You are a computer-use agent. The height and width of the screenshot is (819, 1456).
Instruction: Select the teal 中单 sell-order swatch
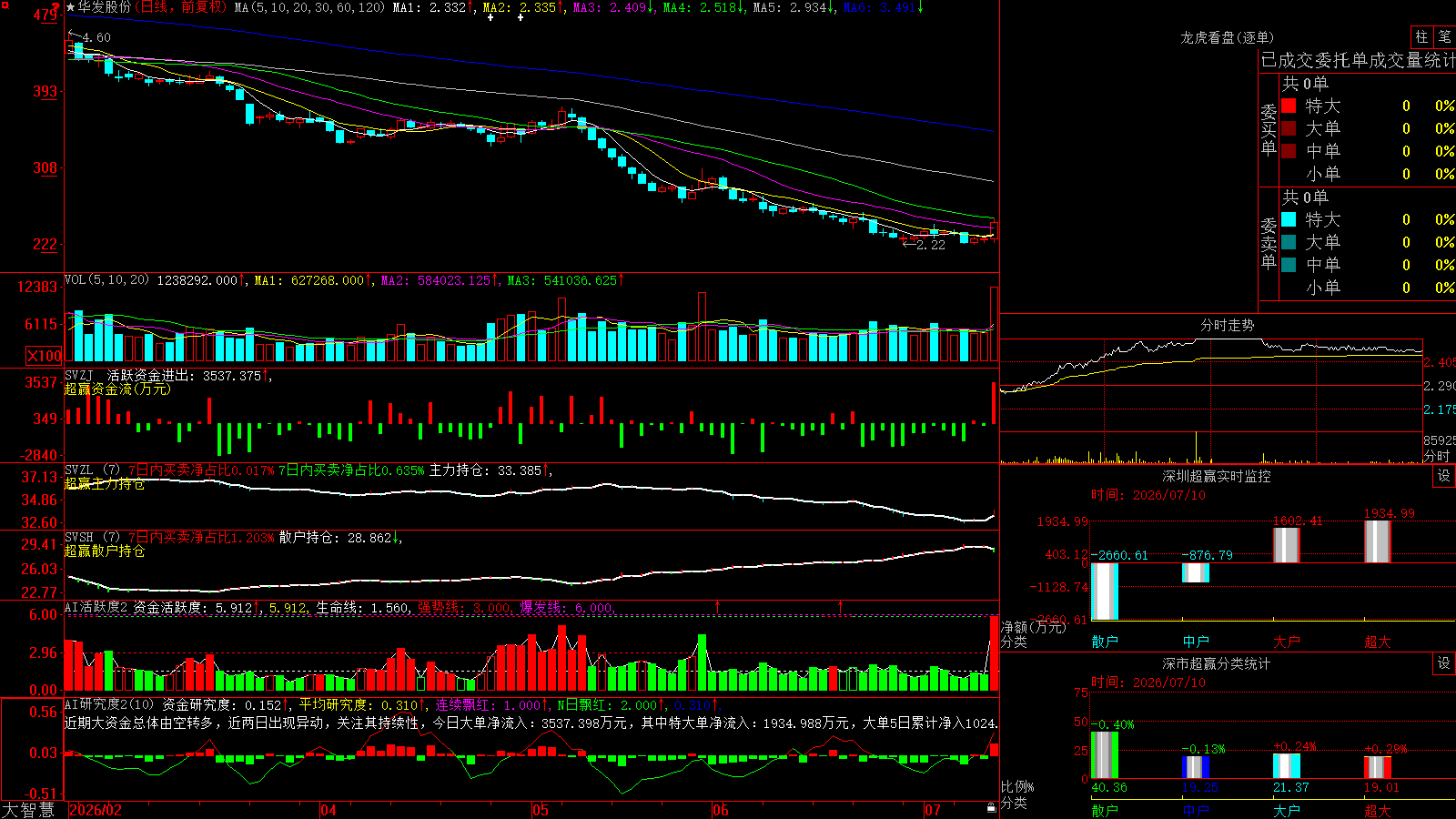1289,265
